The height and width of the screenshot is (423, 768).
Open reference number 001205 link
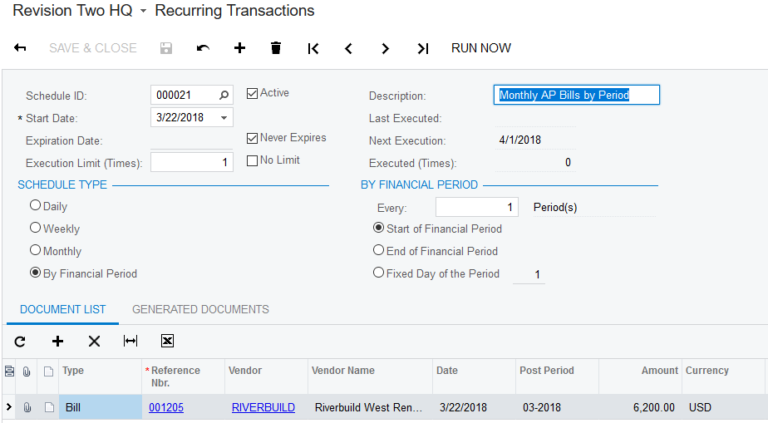click(x=167, y=407)
